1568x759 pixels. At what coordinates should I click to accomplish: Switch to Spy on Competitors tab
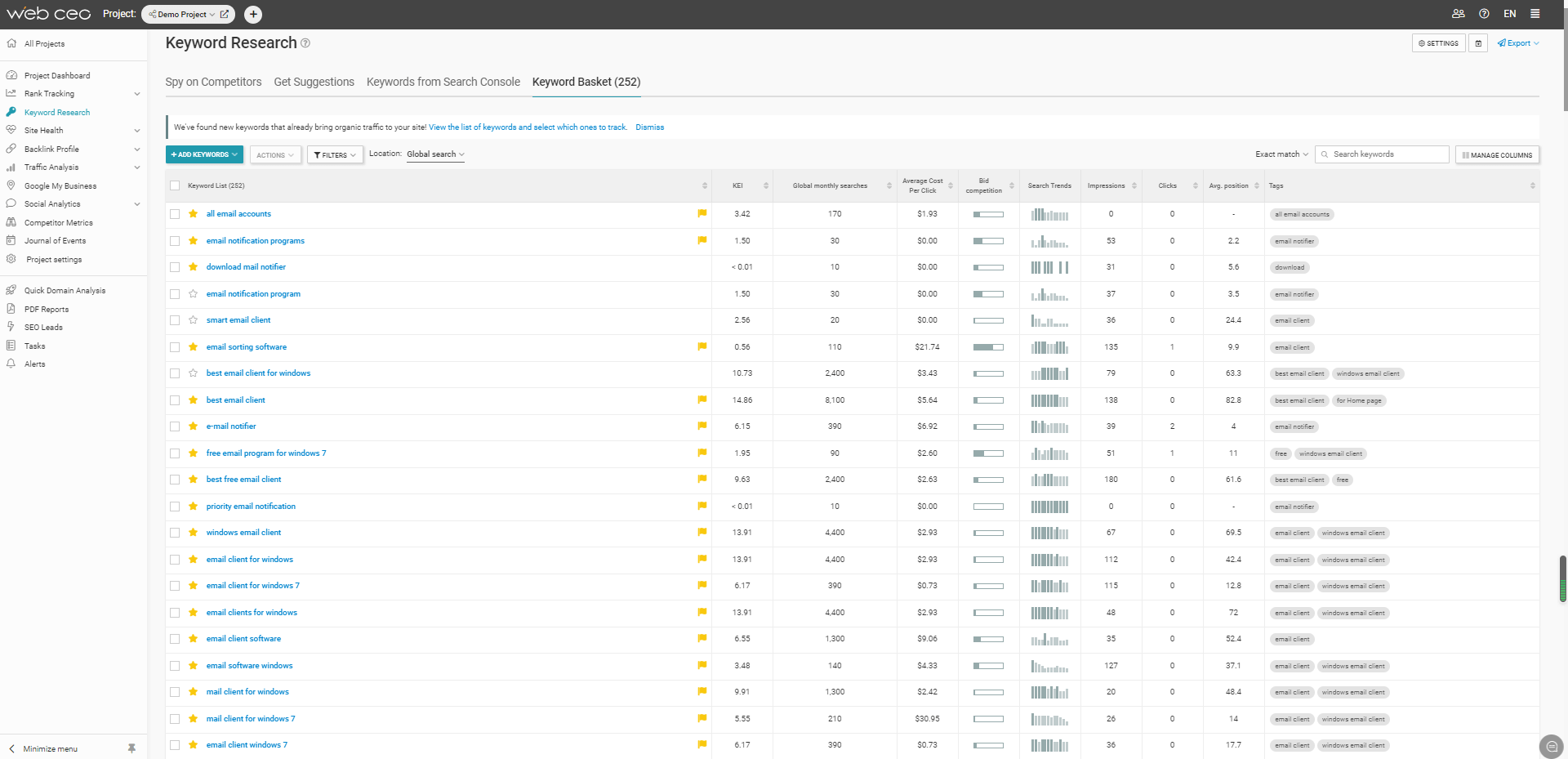tap(213, 82)
